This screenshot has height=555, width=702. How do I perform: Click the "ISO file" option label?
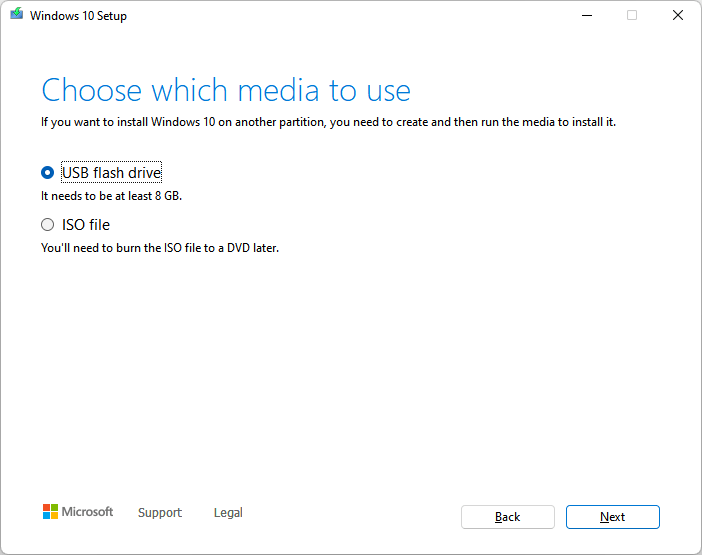[86, 225]
